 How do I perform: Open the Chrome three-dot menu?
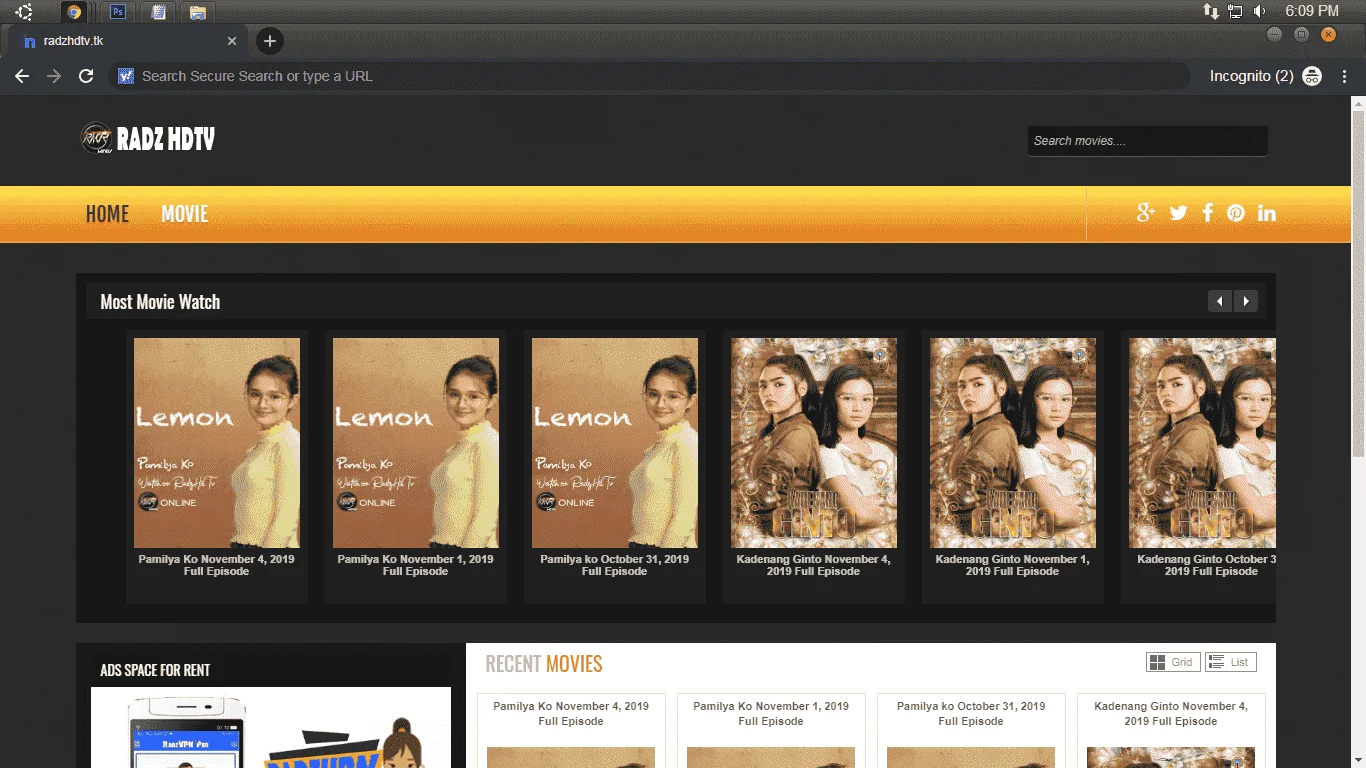pos(1345,76)
